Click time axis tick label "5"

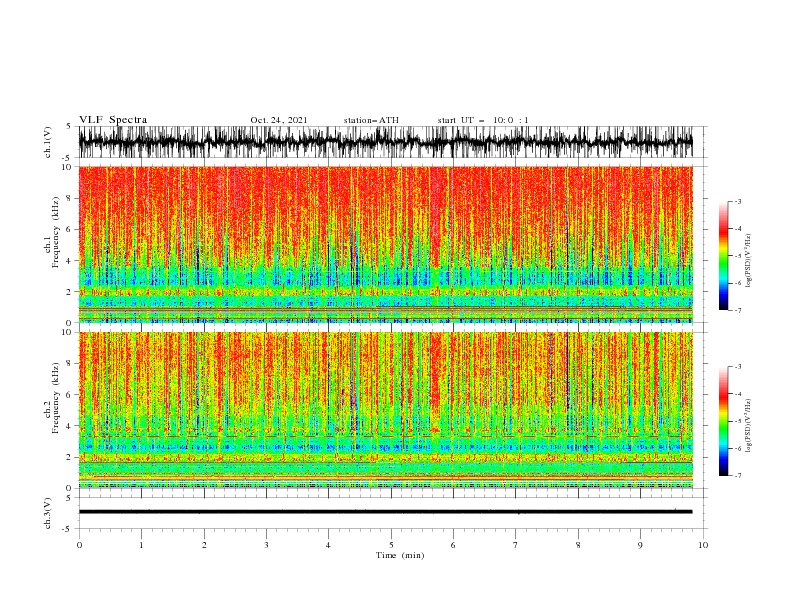point(391,545)
